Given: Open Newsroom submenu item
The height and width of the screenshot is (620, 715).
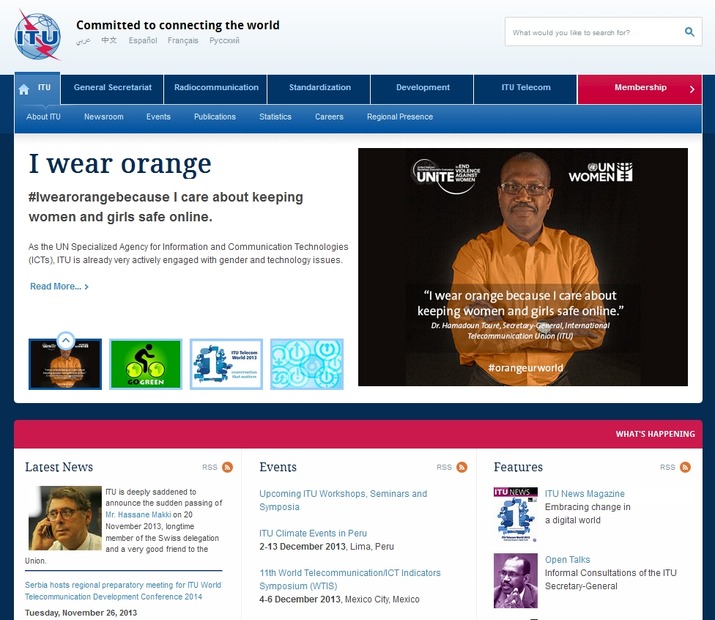Looking at the screenshot, I should pyautogui.click(x=104, y=117).
